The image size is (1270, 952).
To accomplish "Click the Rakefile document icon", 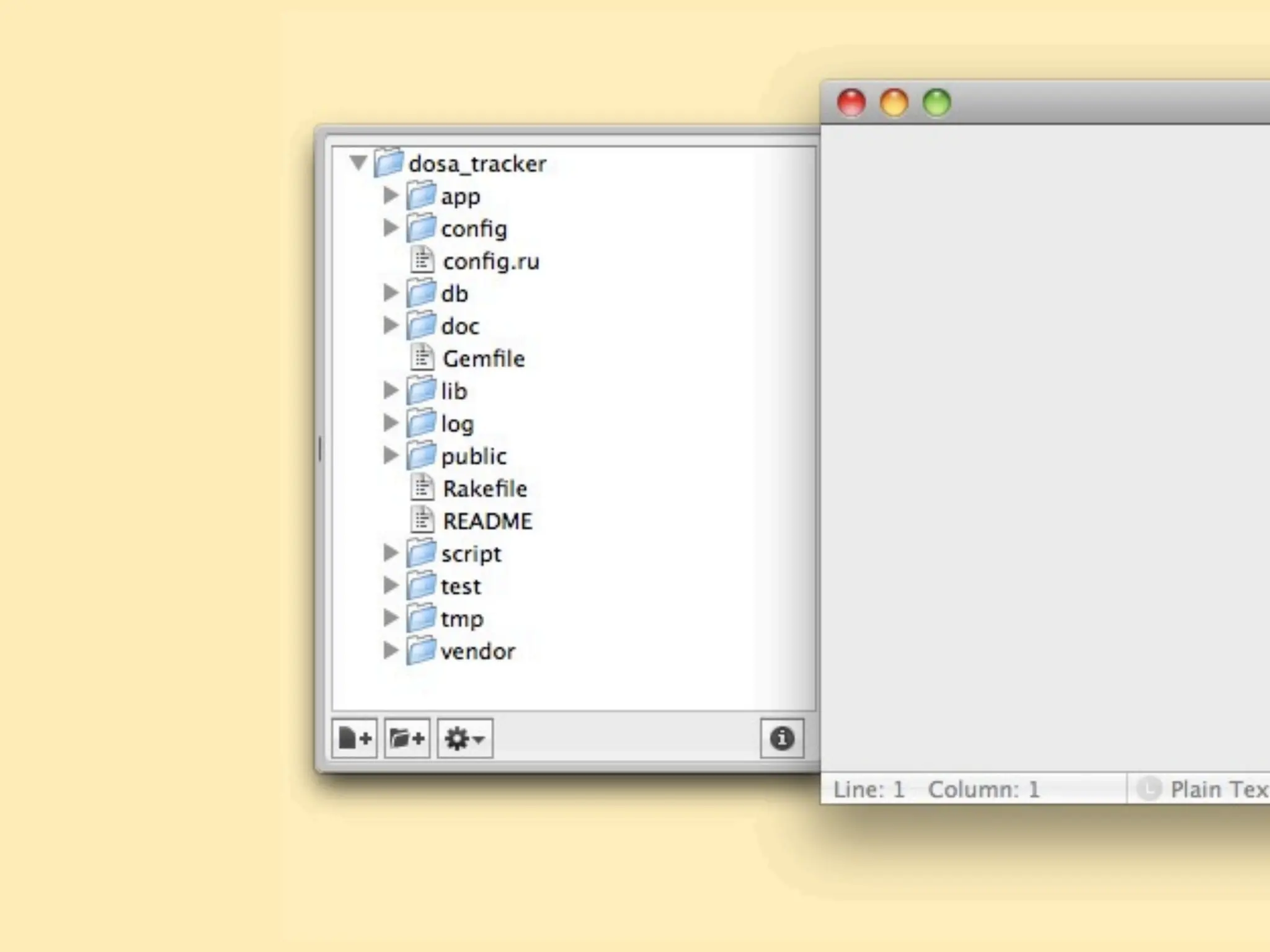I will pyautogui.click(x=422, y=488).
